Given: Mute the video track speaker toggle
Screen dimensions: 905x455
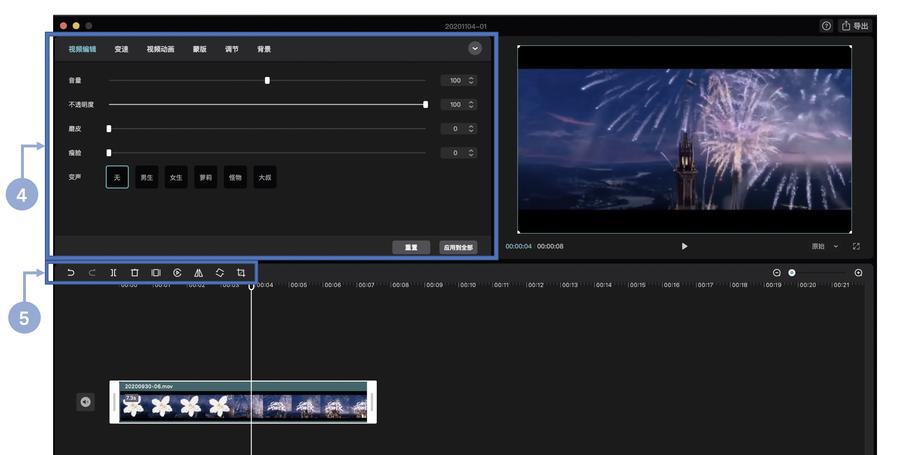Looking at the screenshot, I should 85,402.
